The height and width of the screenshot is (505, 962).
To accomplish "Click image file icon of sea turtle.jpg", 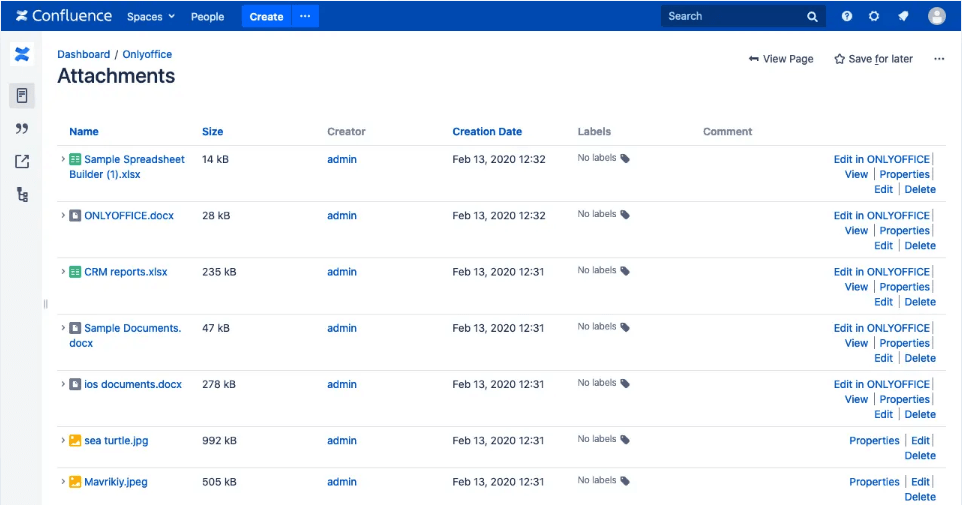I will pos(75,441).
